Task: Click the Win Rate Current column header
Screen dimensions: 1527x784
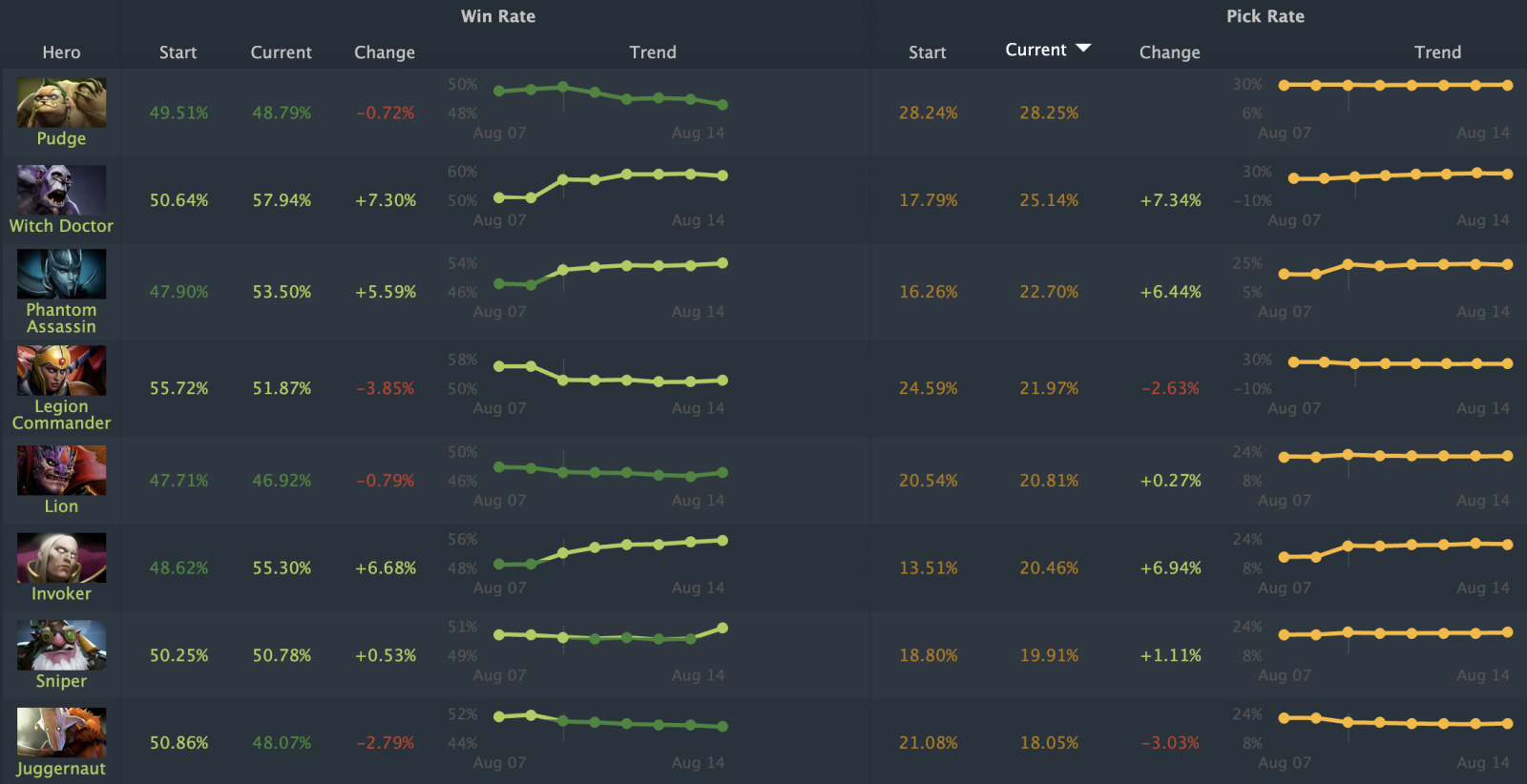Action: click(281, 52)
